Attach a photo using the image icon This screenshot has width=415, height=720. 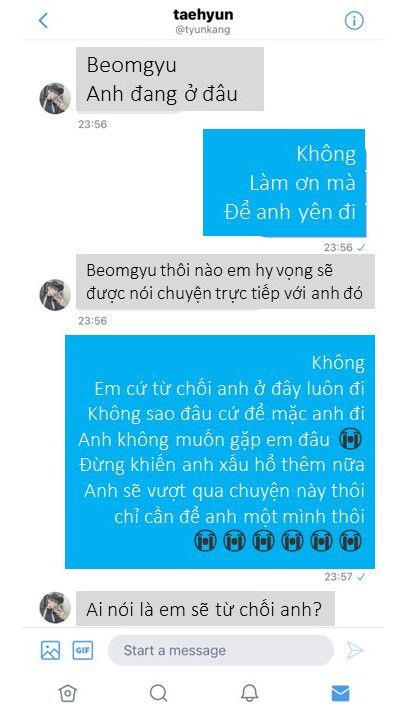[x=50, y=650]
